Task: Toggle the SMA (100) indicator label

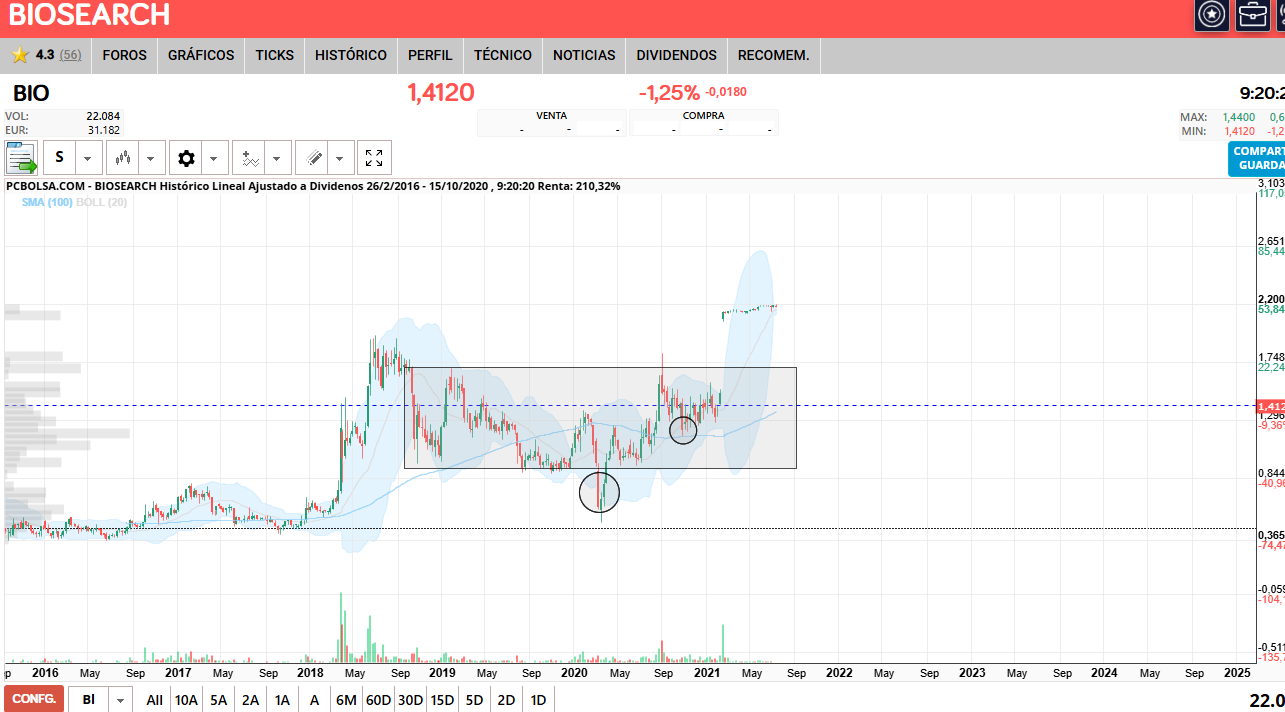Action: (x=47, y=202)
